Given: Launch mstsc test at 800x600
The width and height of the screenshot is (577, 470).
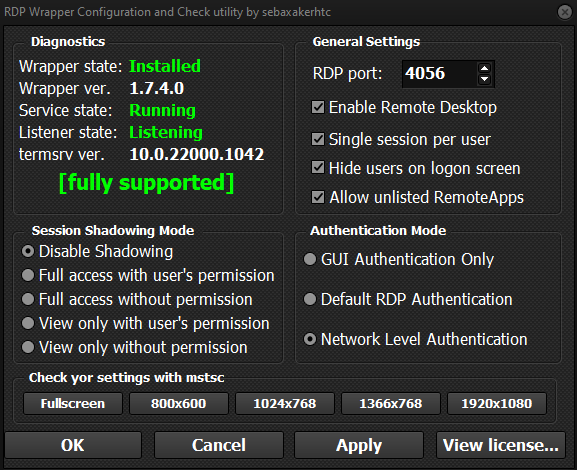Looking at the screenshot, I should pyautogui.click(x=179, y=403).
